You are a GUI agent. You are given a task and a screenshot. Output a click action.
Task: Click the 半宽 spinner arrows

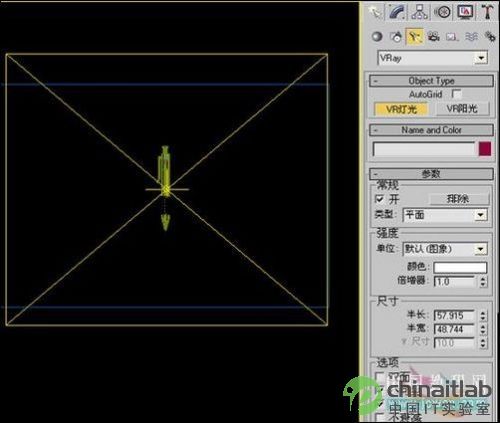click(x=483, y=329)
